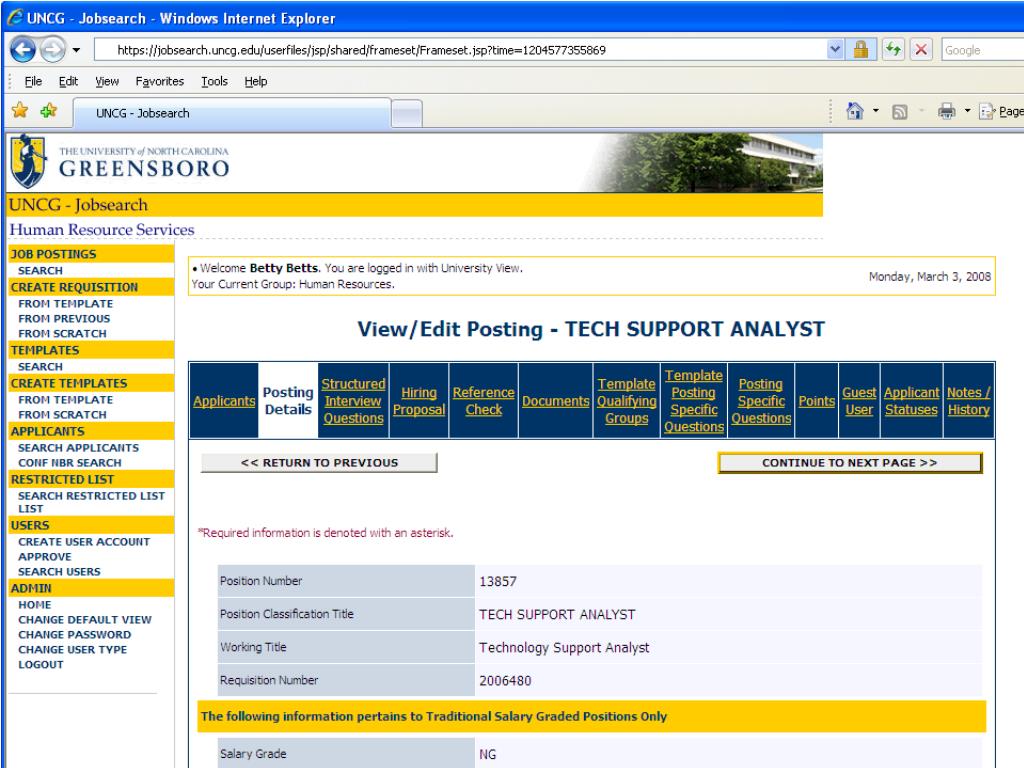Open the Page toolbar menu
This screenshot has height=768, width=1024.
coord(1002,112)
